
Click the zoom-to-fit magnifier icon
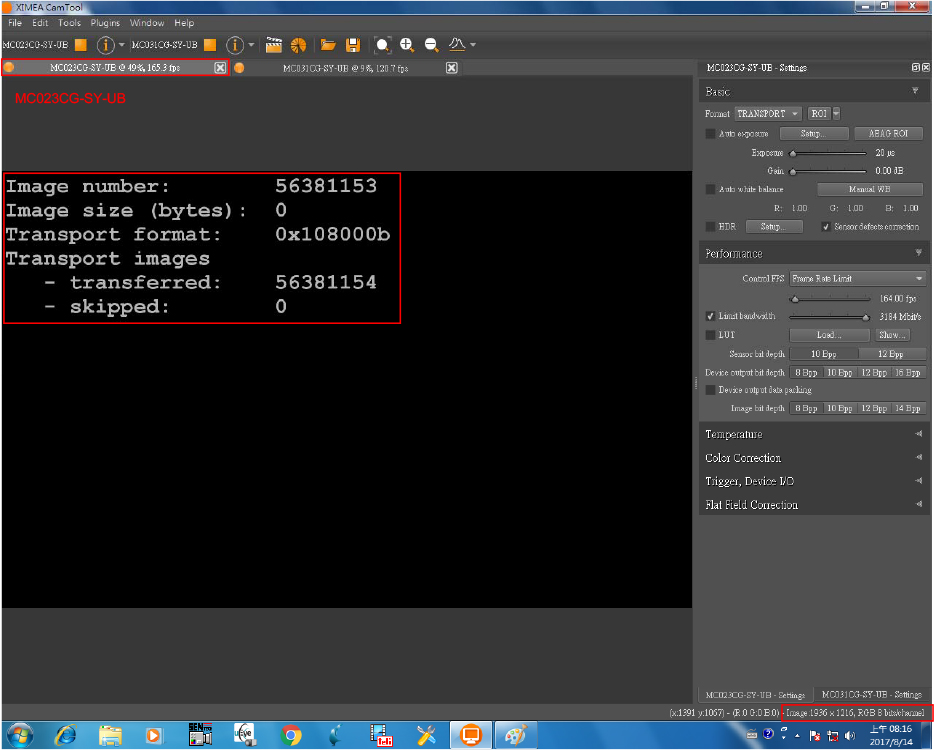[382, 45]
